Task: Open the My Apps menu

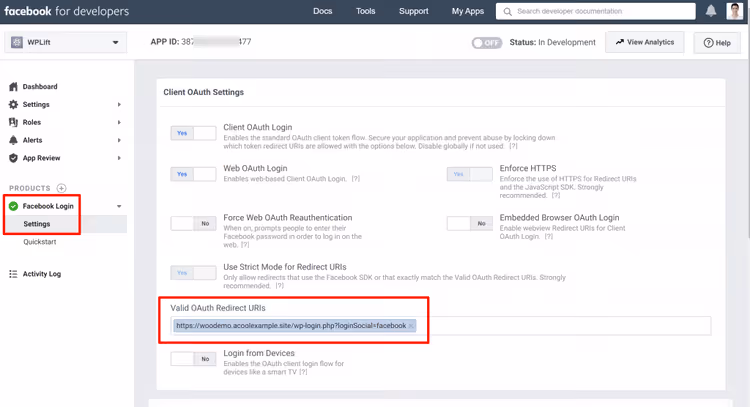Action: (468, 11)
